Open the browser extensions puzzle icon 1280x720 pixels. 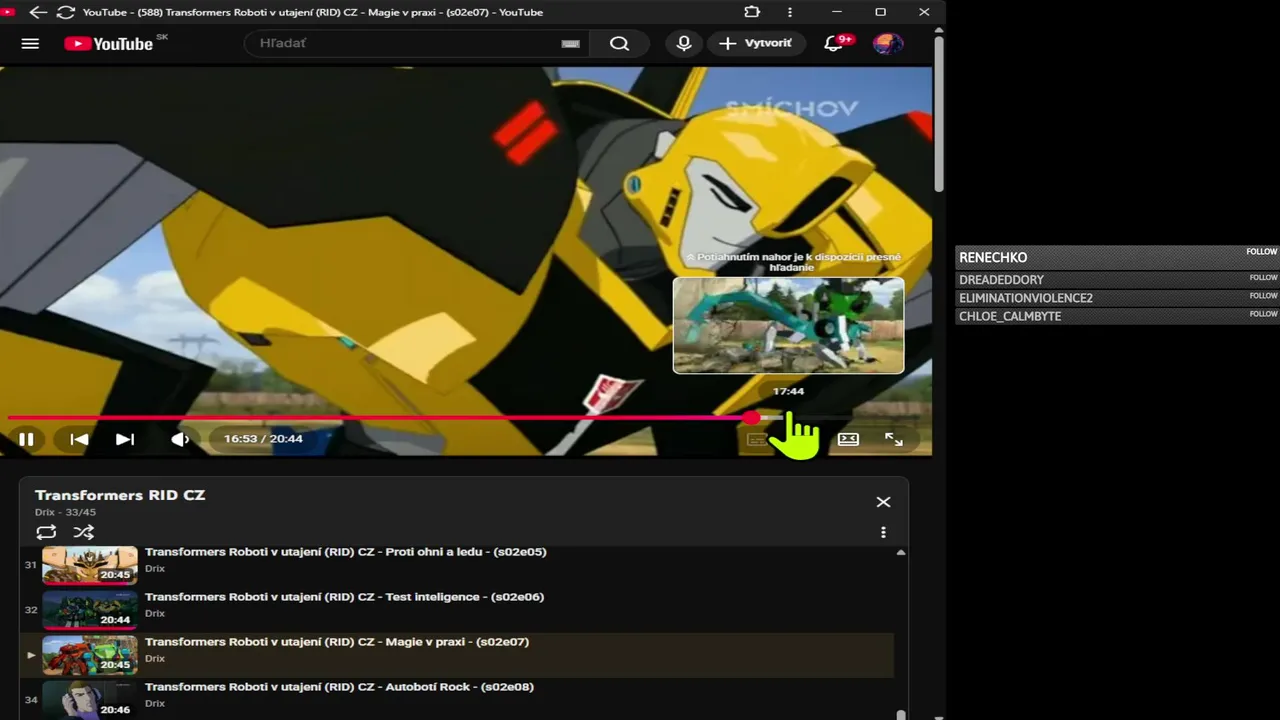pyautogui.click(x=752, y=12)
